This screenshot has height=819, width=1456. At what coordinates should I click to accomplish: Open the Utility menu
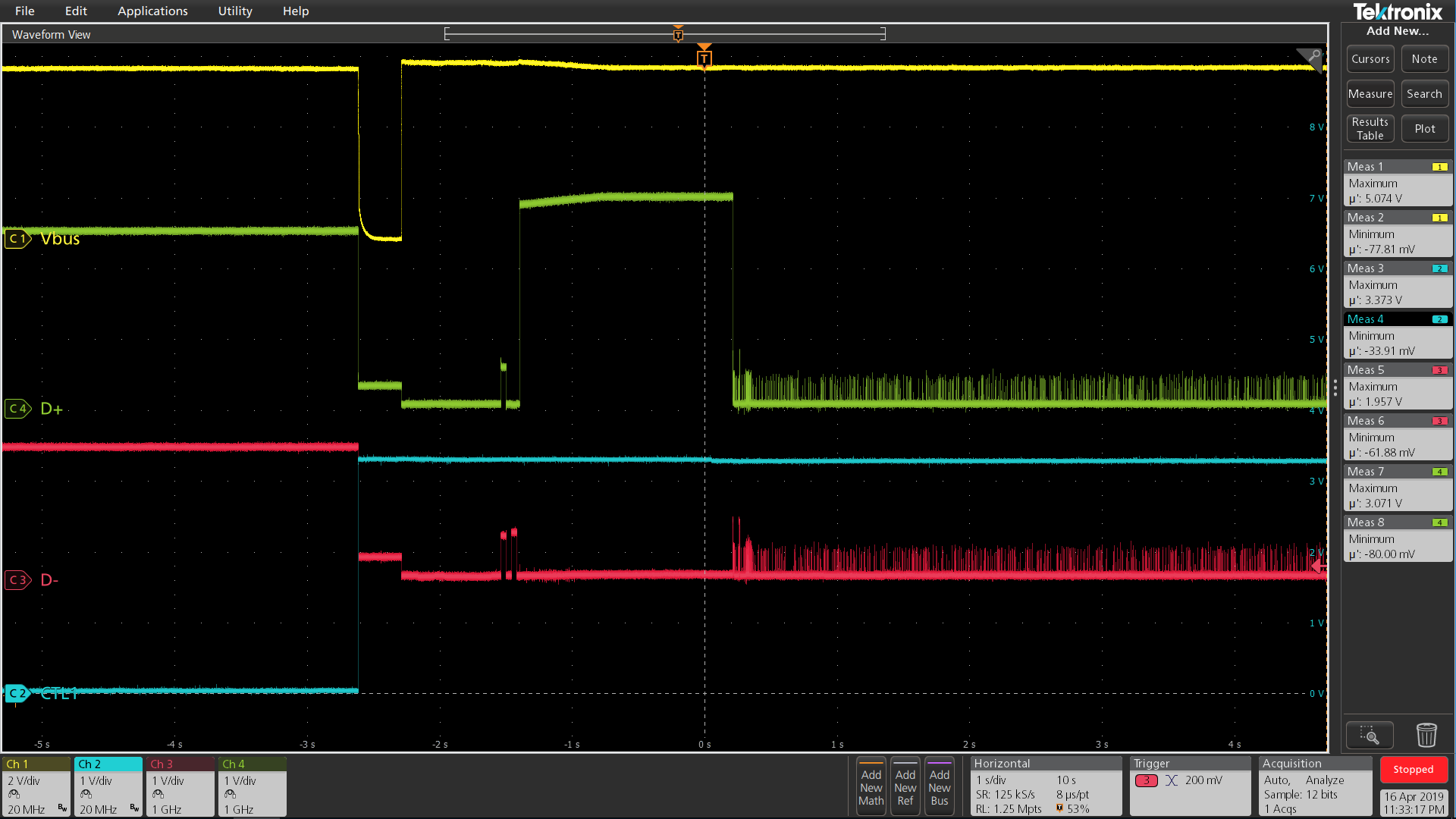pyautogui.click(x=235, y=11)
